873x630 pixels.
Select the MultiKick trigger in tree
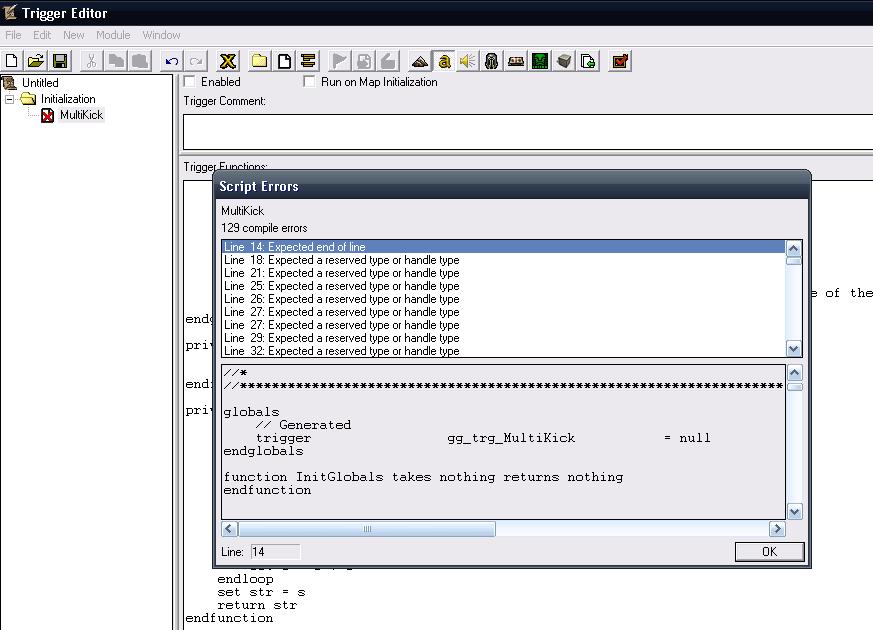pyautogui.click(x=81, y=115)
